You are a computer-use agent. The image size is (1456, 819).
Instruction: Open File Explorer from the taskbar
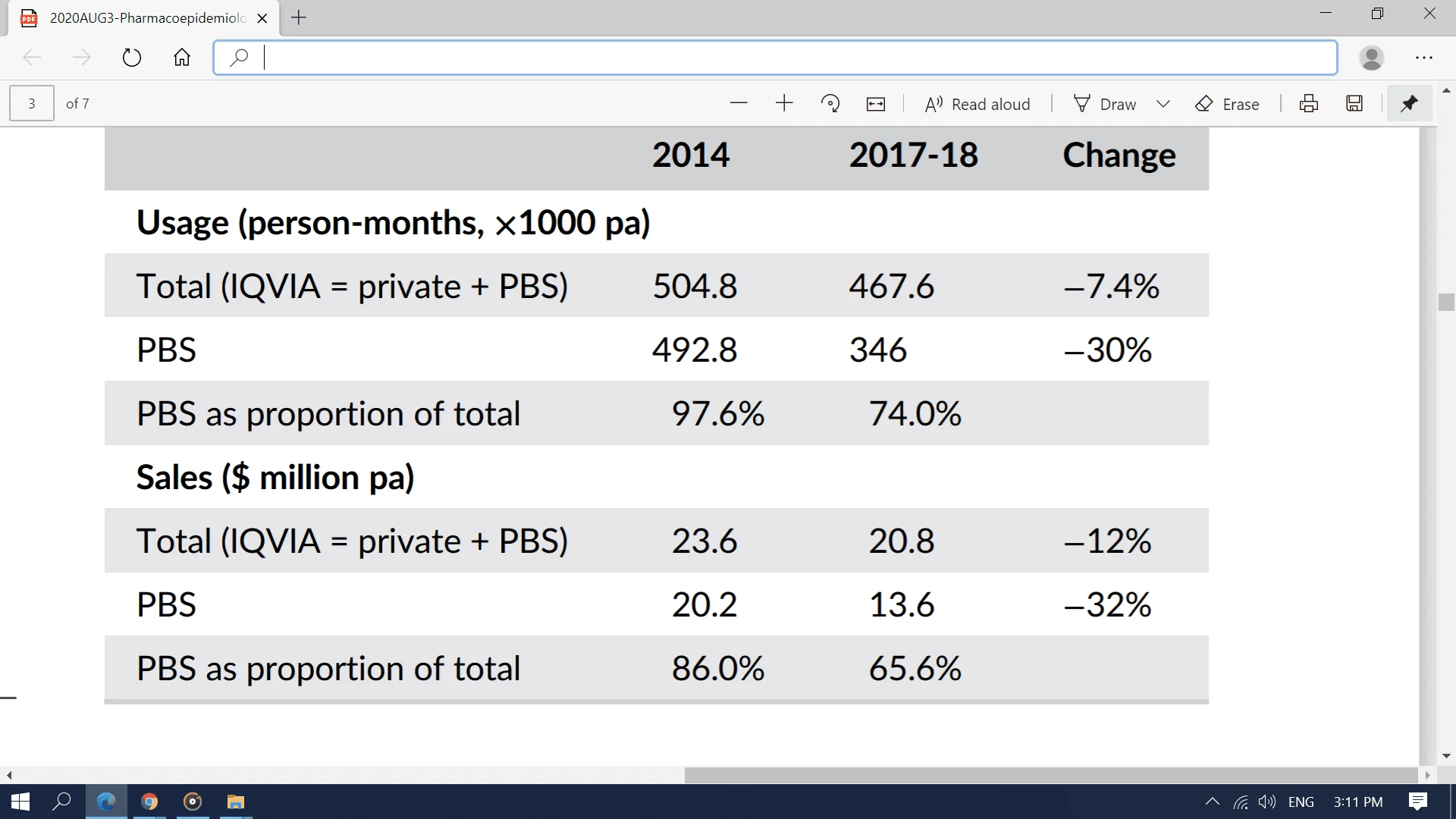click(236, 802)
